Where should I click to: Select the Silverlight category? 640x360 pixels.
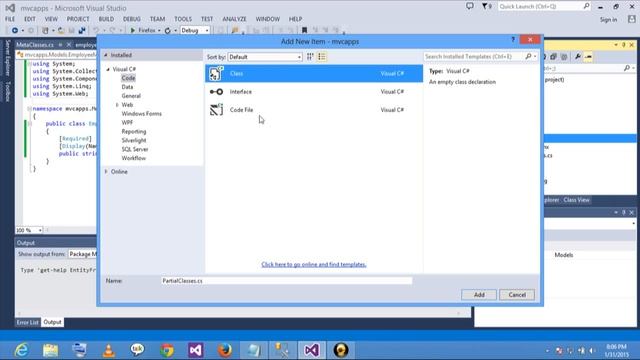[x=134, y=140]
